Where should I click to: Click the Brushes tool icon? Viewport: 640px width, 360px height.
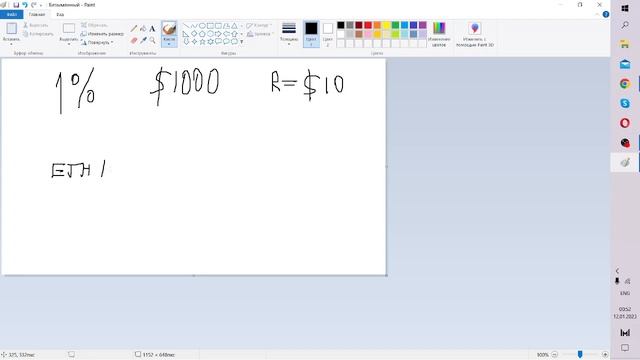pos(169,29)
